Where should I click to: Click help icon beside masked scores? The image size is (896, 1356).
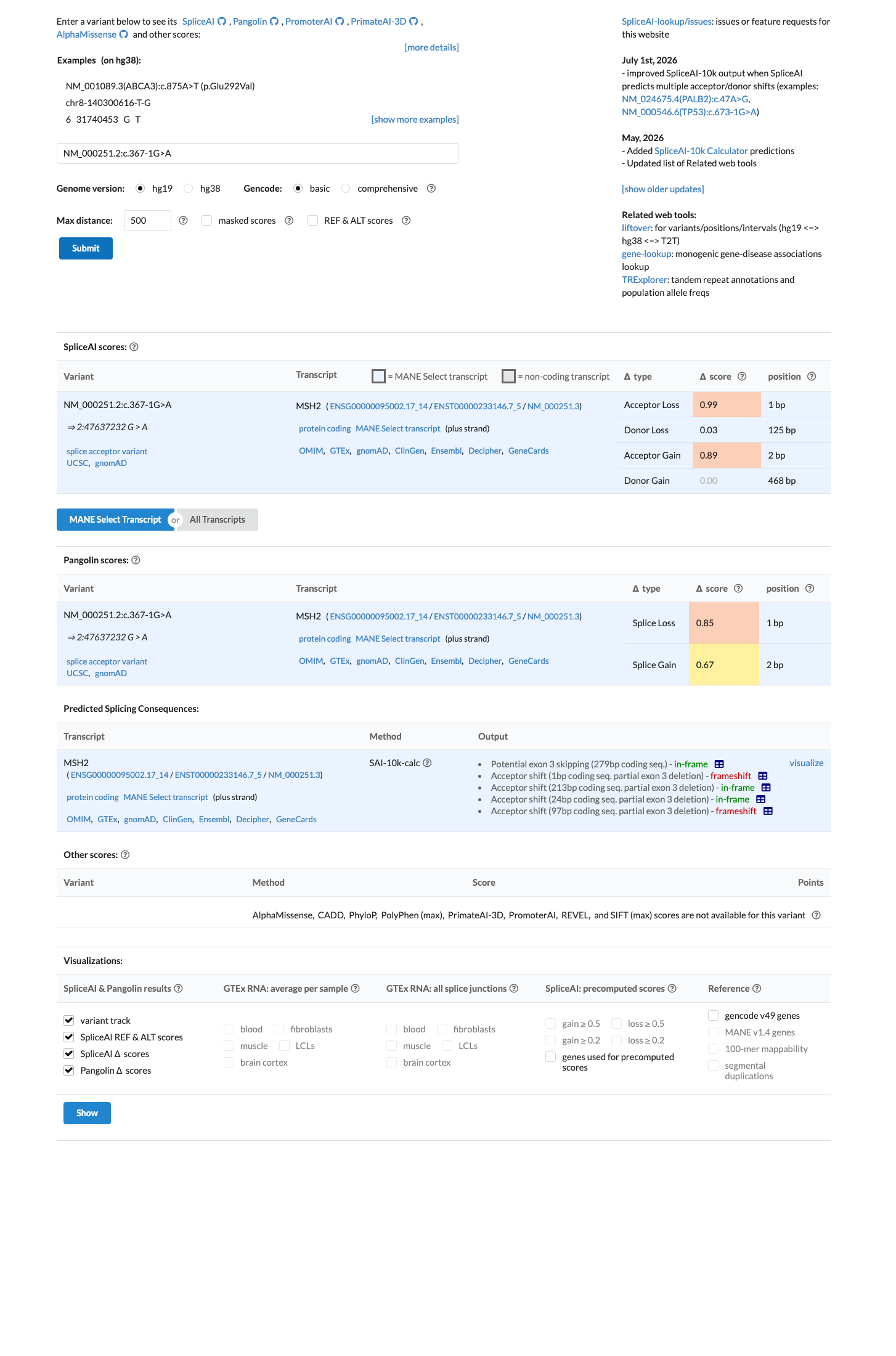pyautogui.click(x=289, y=221)
